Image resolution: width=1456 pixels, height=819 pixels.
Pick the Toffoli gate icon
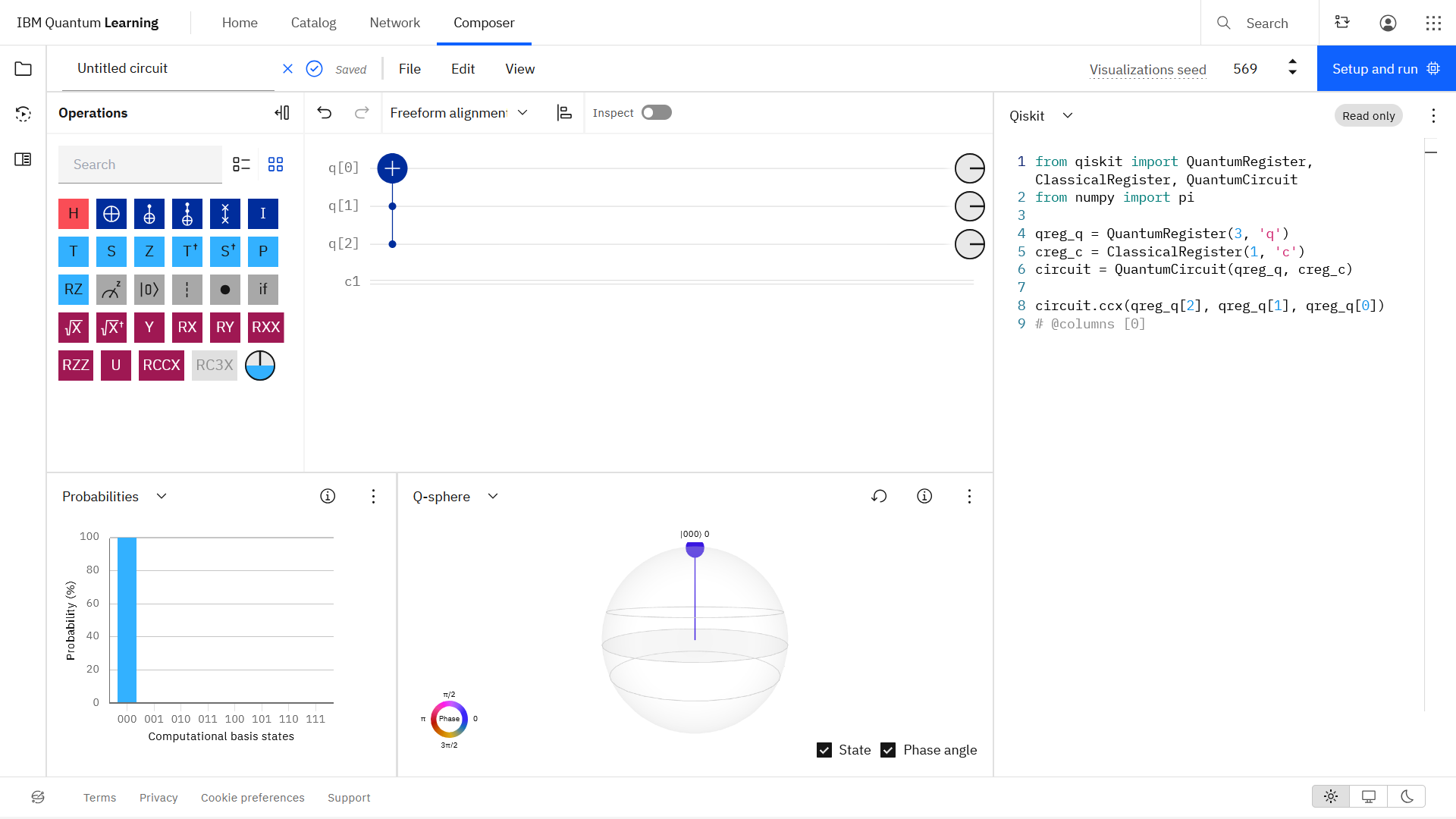pos(187,214)
